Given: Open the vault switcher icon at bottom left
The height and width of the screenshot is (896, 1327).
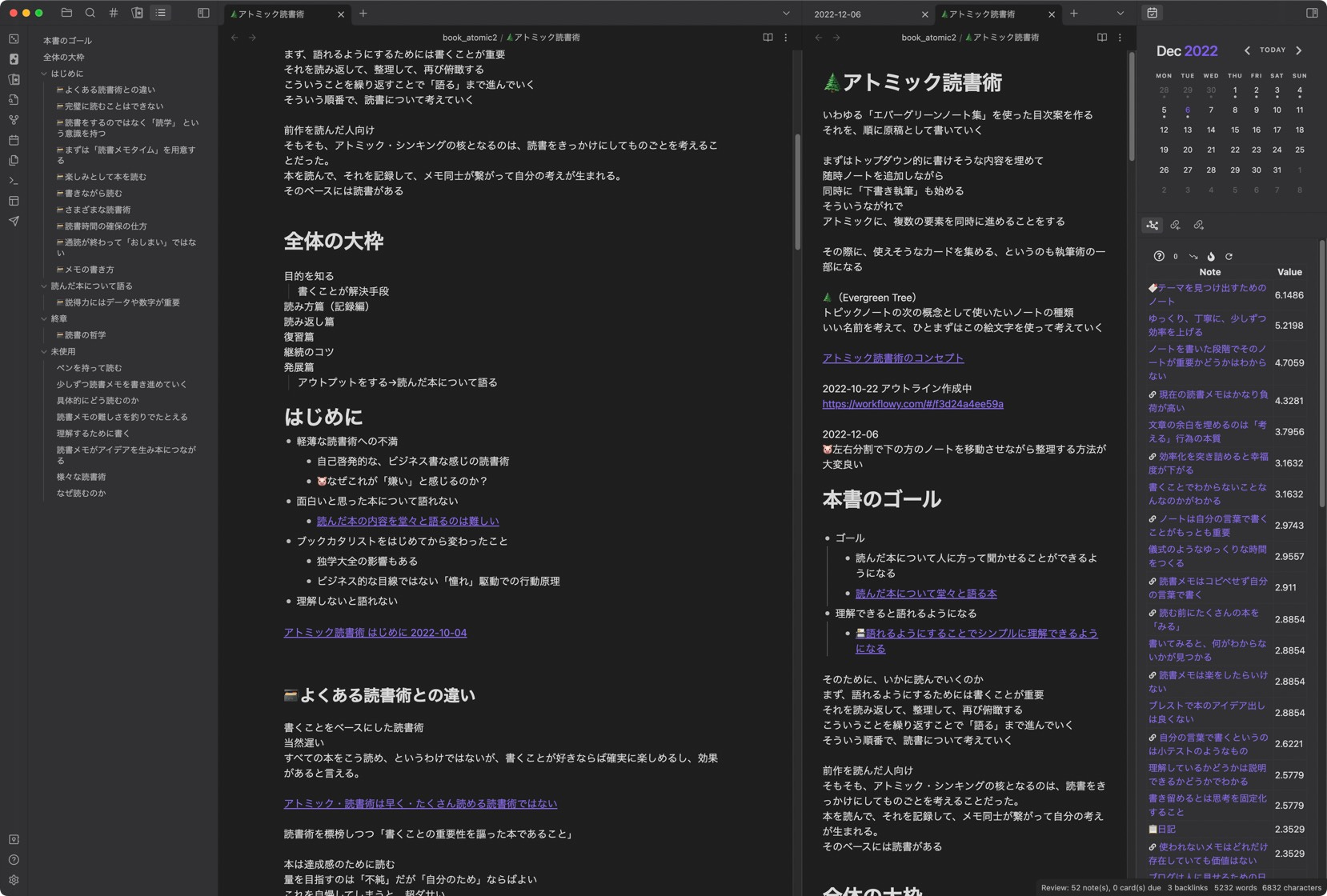Looking at the screenshot, I should [14, 839].
